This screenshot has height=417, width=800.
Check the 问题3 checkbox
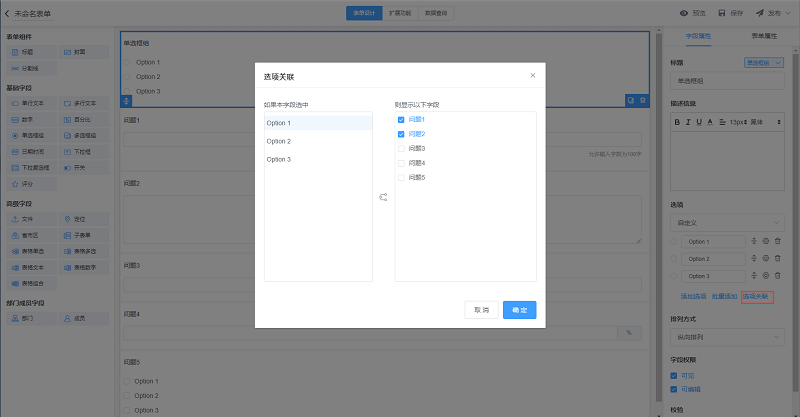point(401,148)
